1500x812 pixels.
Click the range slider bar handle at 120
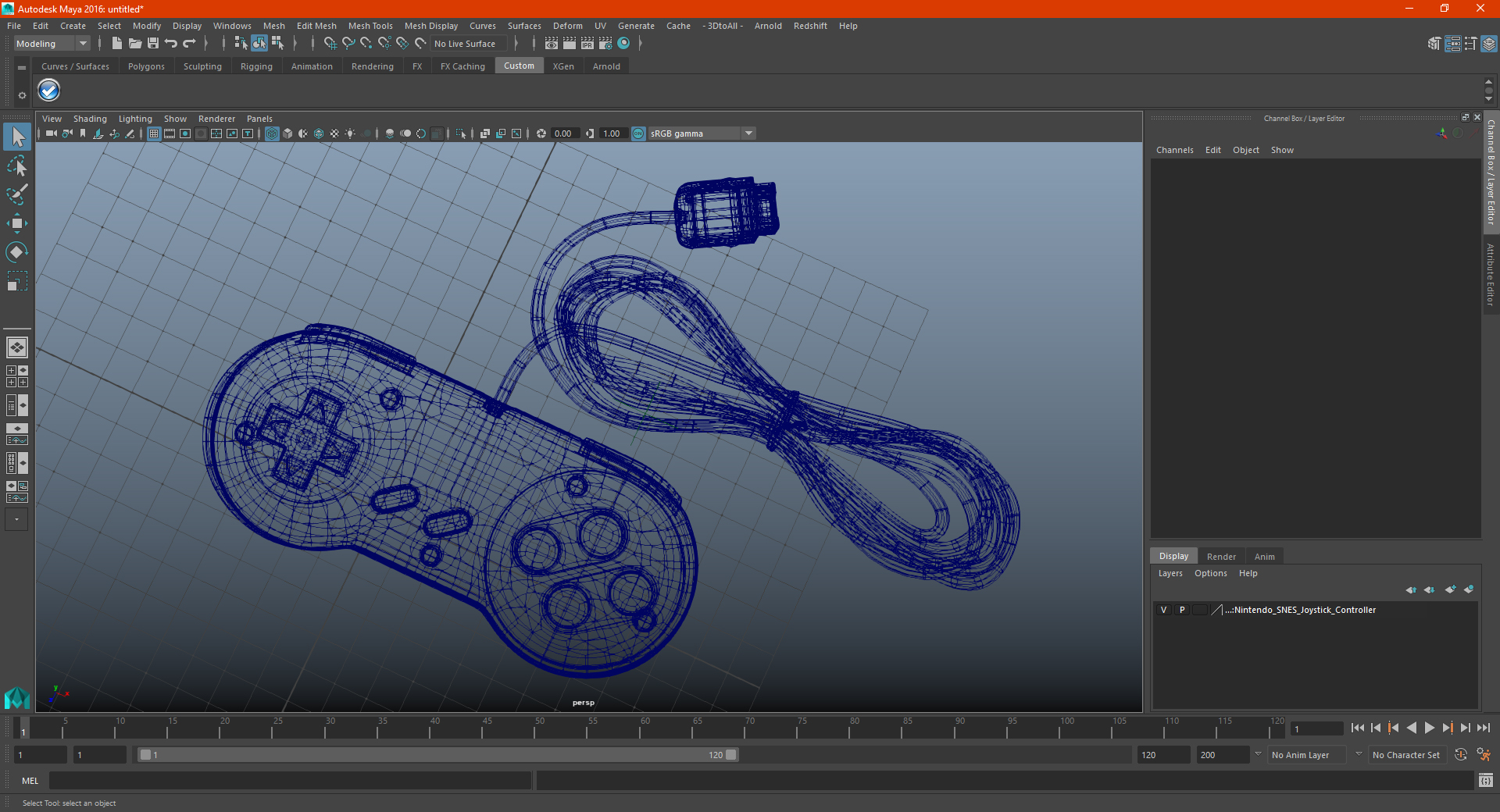[730, 755]
